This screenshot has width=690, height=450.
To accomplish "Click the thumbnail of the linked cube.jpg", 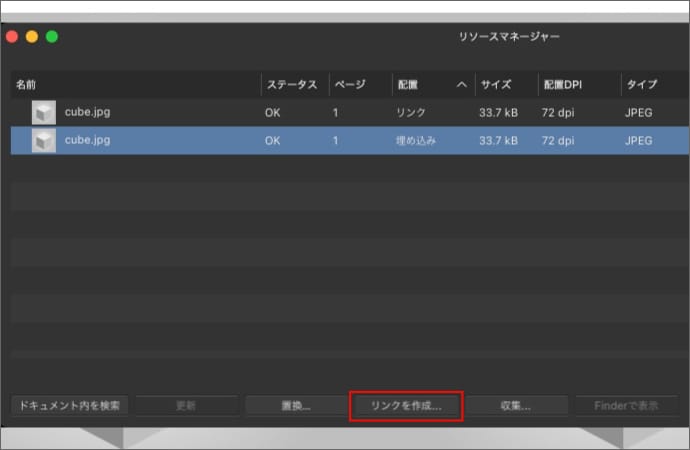I will [43, 113].
